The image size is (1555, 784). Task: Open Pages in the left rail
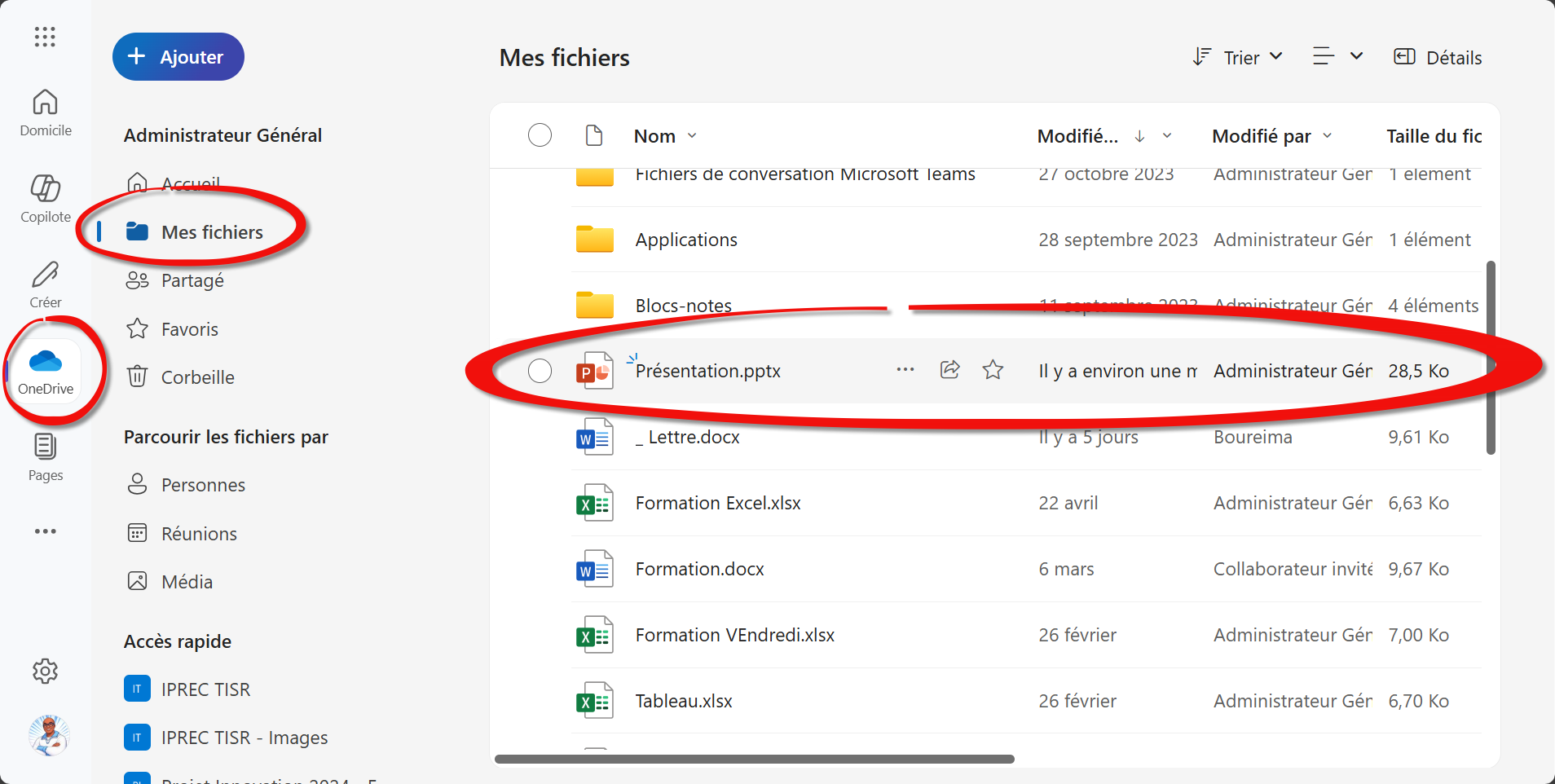point(46,456)
